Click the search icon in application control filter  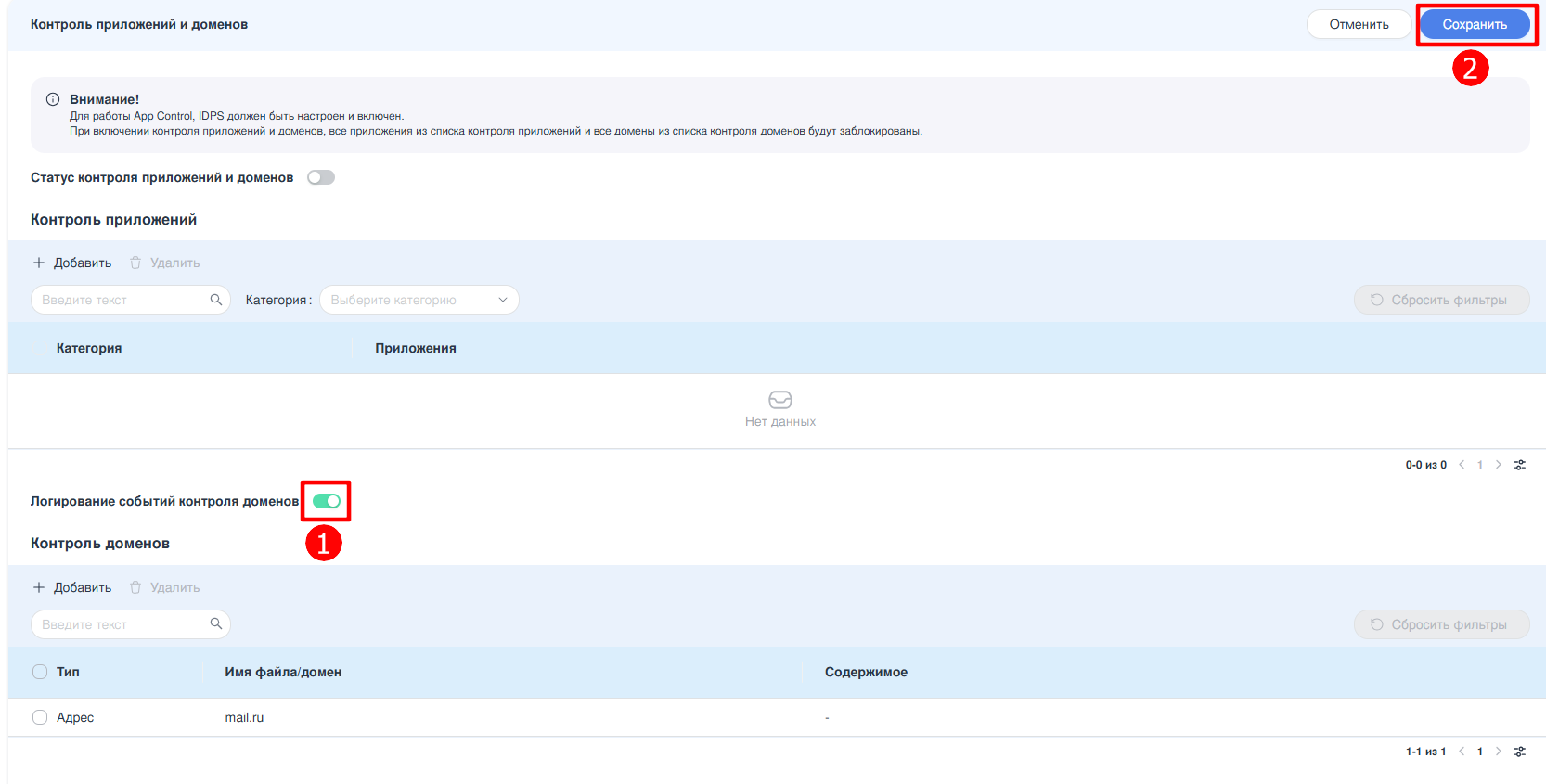click(215, 300)
